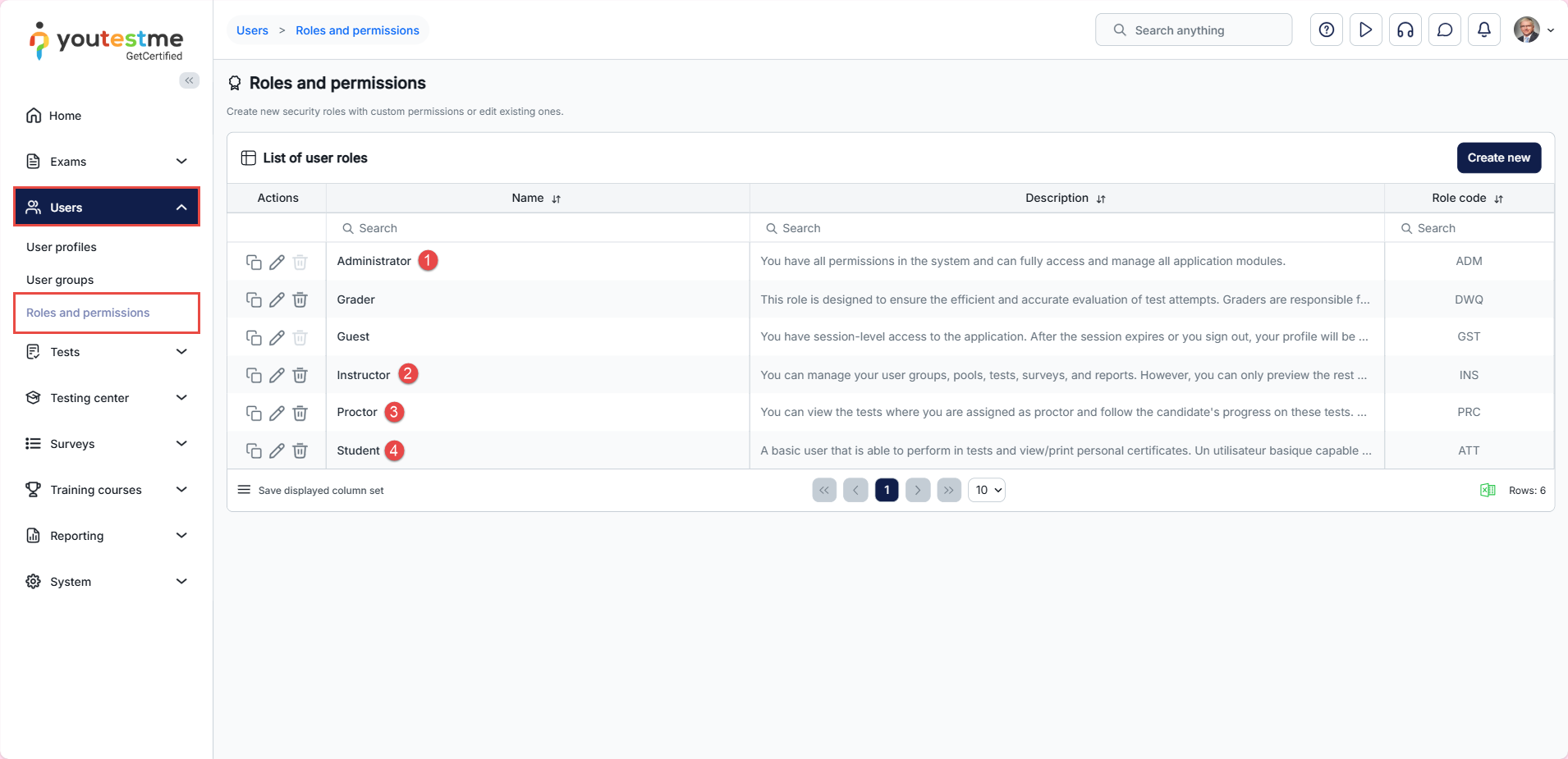Image resolution: width=1568 pixels, height=759 pixels.
Task: Open rows-per-page dropdown showing 10
Action: pos(987,490)
